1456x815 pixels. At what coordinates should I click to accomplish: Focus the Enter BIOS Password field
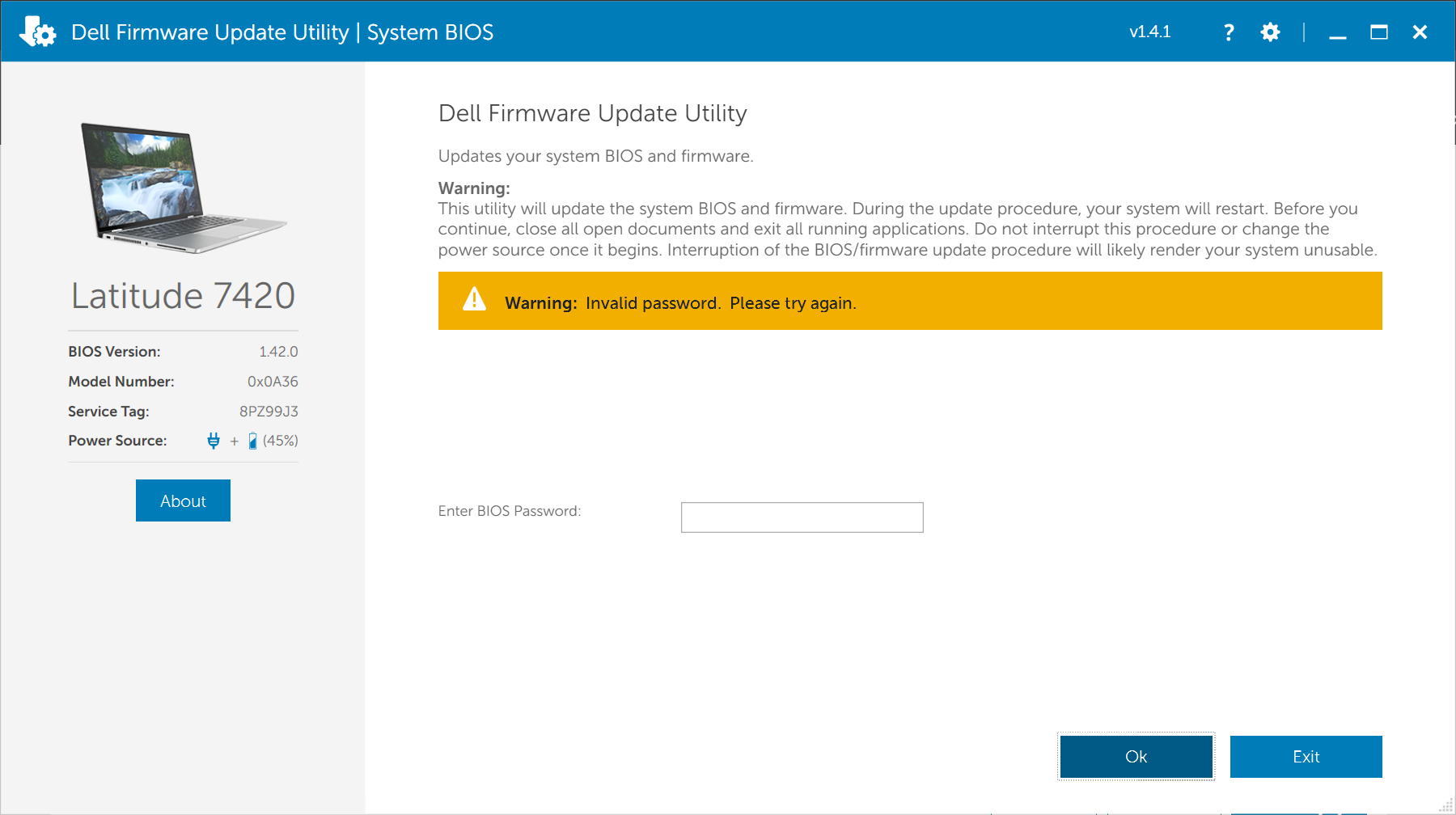(x=802, y=517)
